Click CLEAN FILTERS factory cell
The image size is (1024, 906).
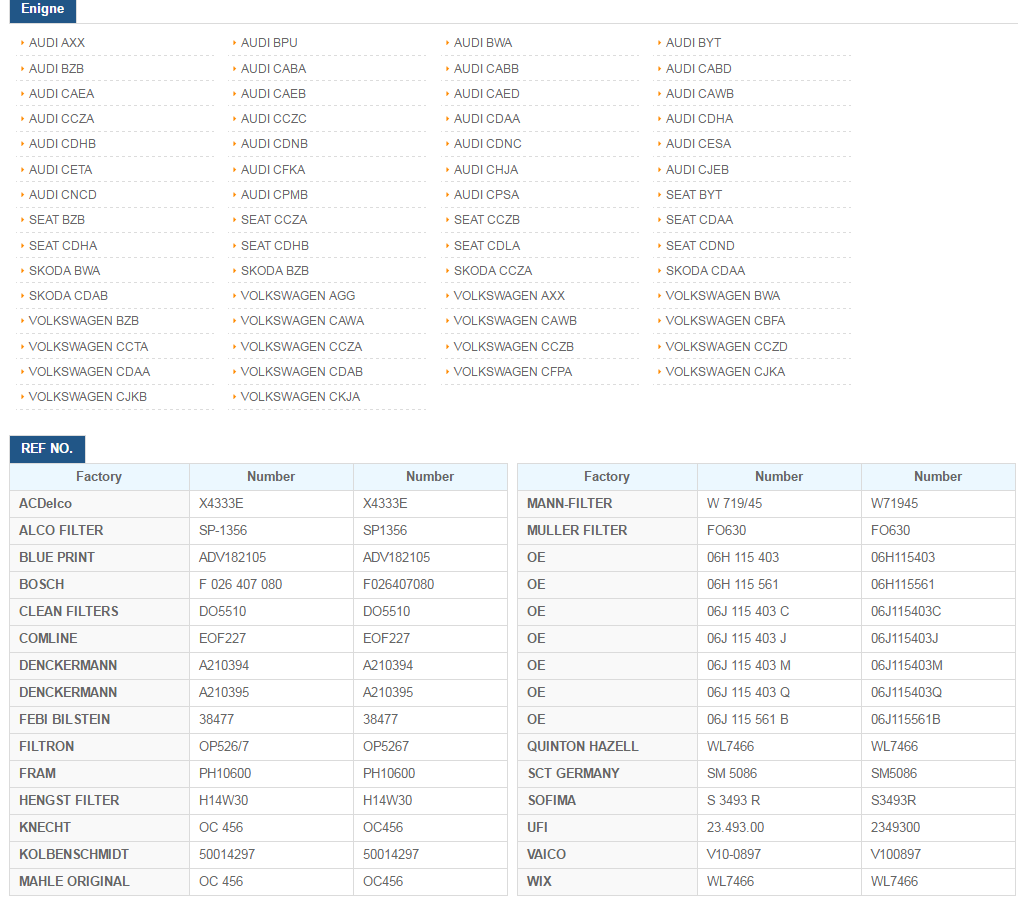point(99,611)
